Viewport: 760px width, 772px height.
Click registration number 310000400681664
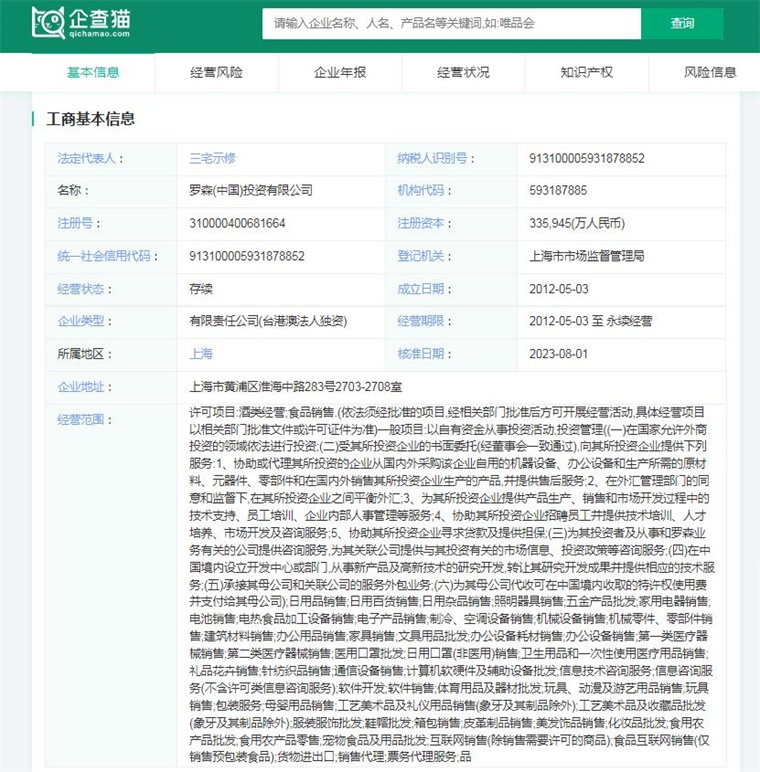[x=237, y=223]
